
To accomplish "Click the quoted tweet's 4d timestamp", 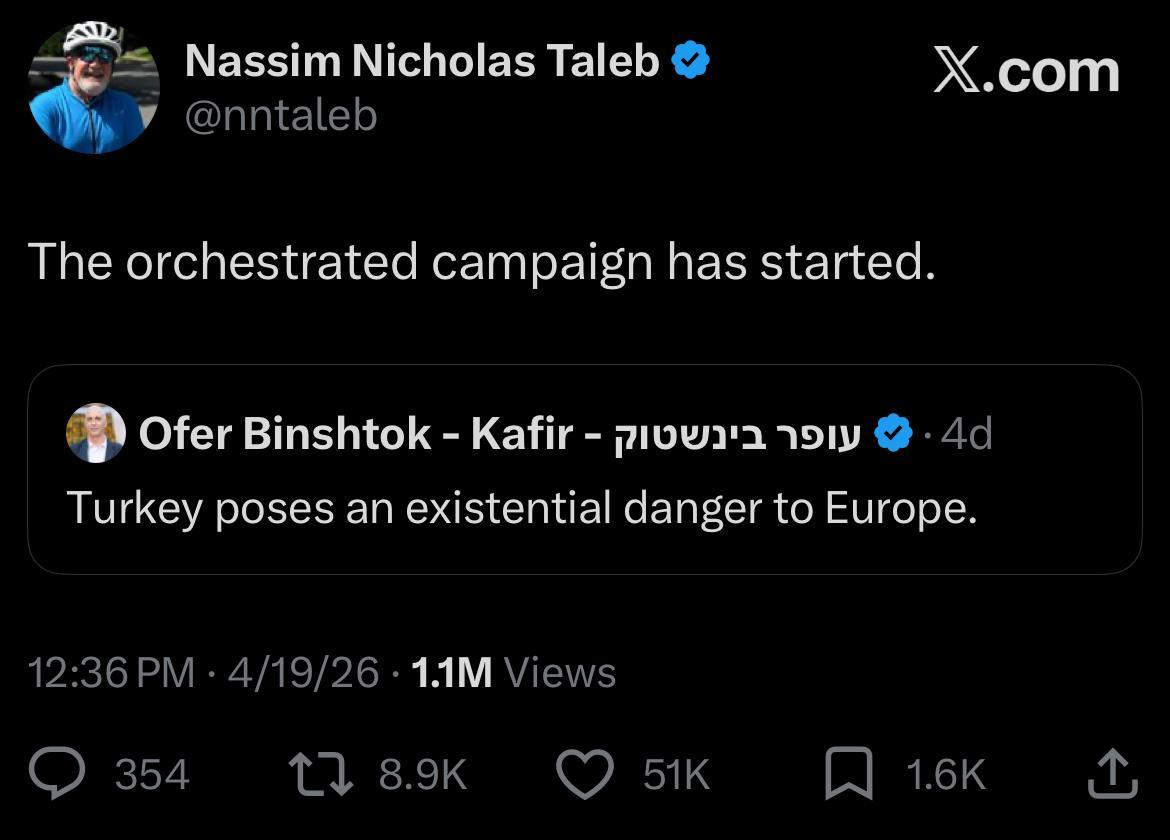I will (x=966, y=434).
